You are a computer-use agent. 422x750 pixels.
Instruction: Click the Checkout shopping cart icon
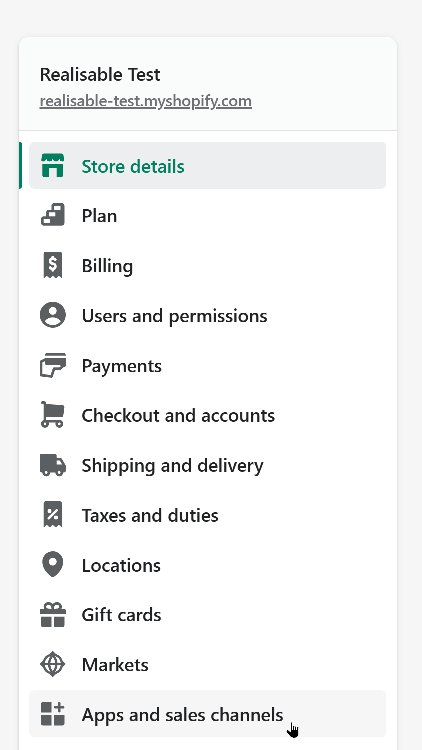point(52,415)
